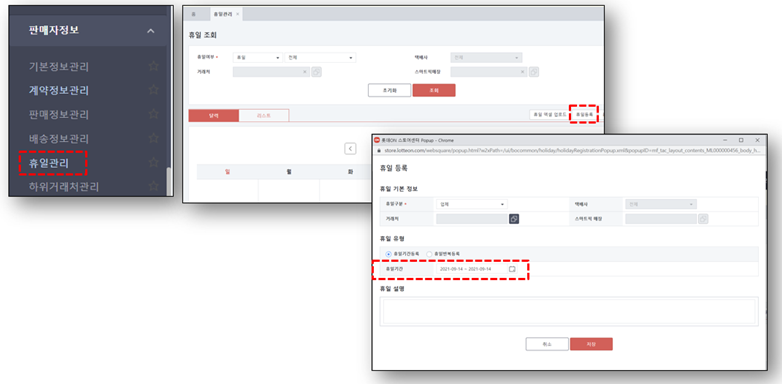Favorite 기본정보관리 with its star icon
Screen dimensions: 782x386
point(154,66)
